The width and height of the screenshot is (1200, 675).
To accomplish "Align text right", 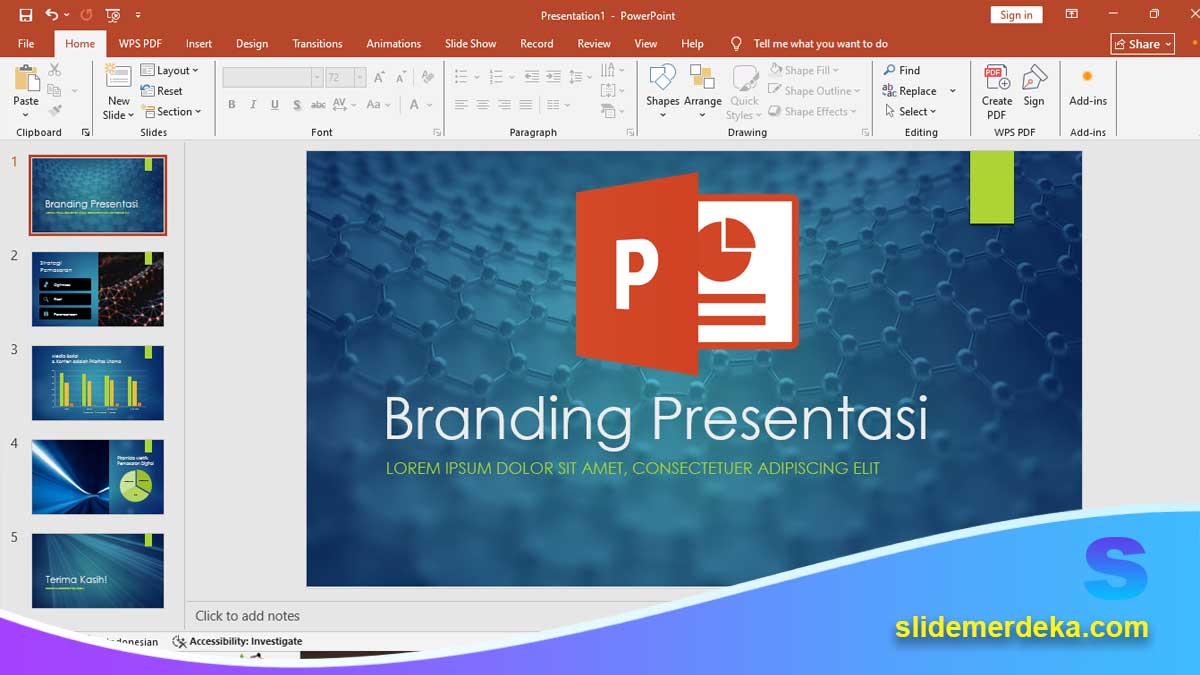I will (504, 104).
